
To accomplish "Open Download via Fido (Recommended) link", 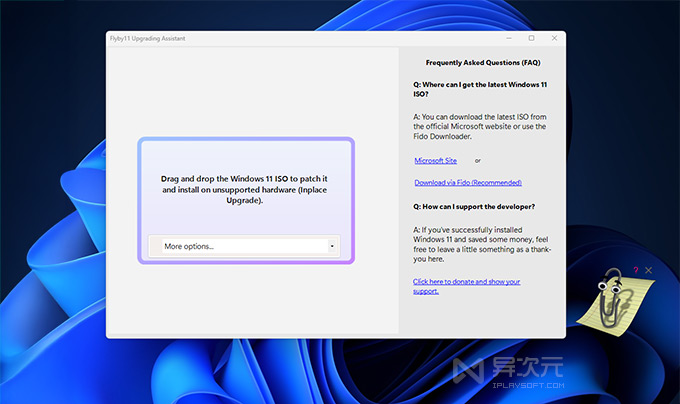I will pos(468,182).
